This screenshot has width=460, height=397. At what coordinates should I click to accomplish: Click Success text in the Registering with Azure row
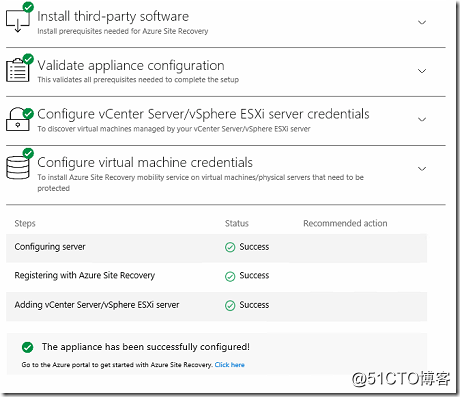pyautogui.click(x=254, y=276)
